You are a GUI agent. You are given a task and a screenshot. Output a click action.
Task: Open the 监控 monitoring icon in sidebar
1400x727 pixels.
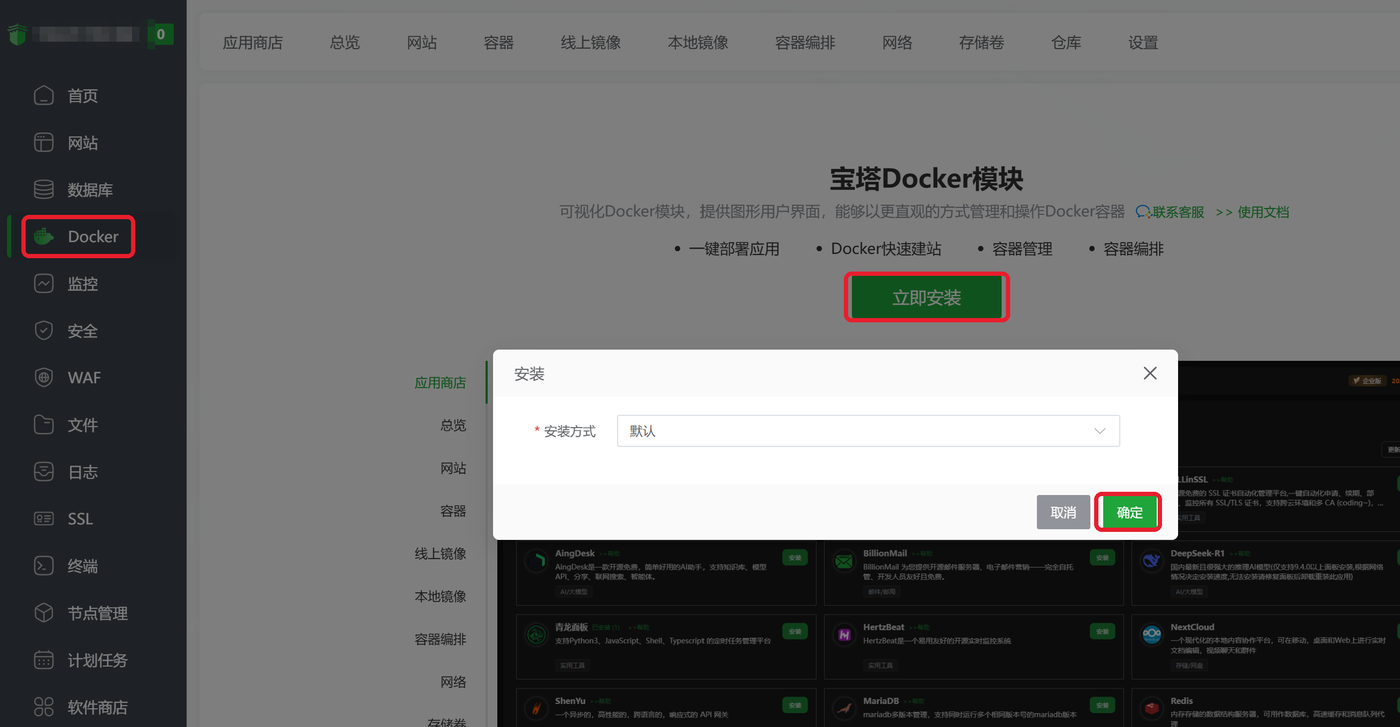[x=43, y=284]
